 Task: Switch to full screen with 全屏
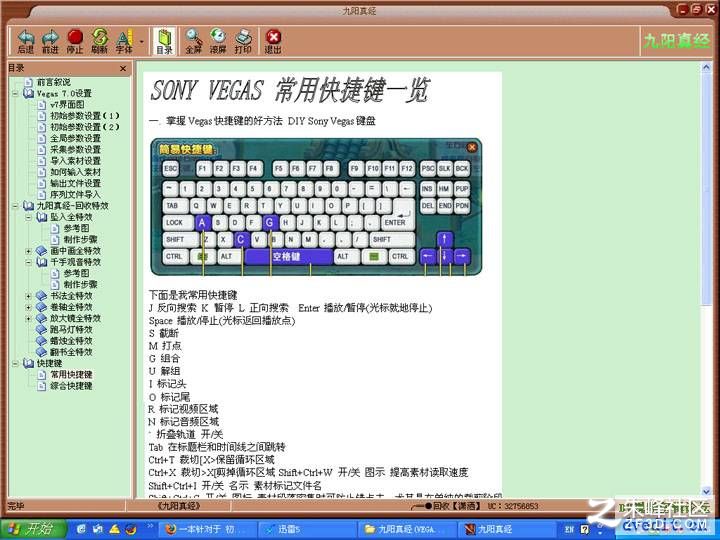coord(193,41)
